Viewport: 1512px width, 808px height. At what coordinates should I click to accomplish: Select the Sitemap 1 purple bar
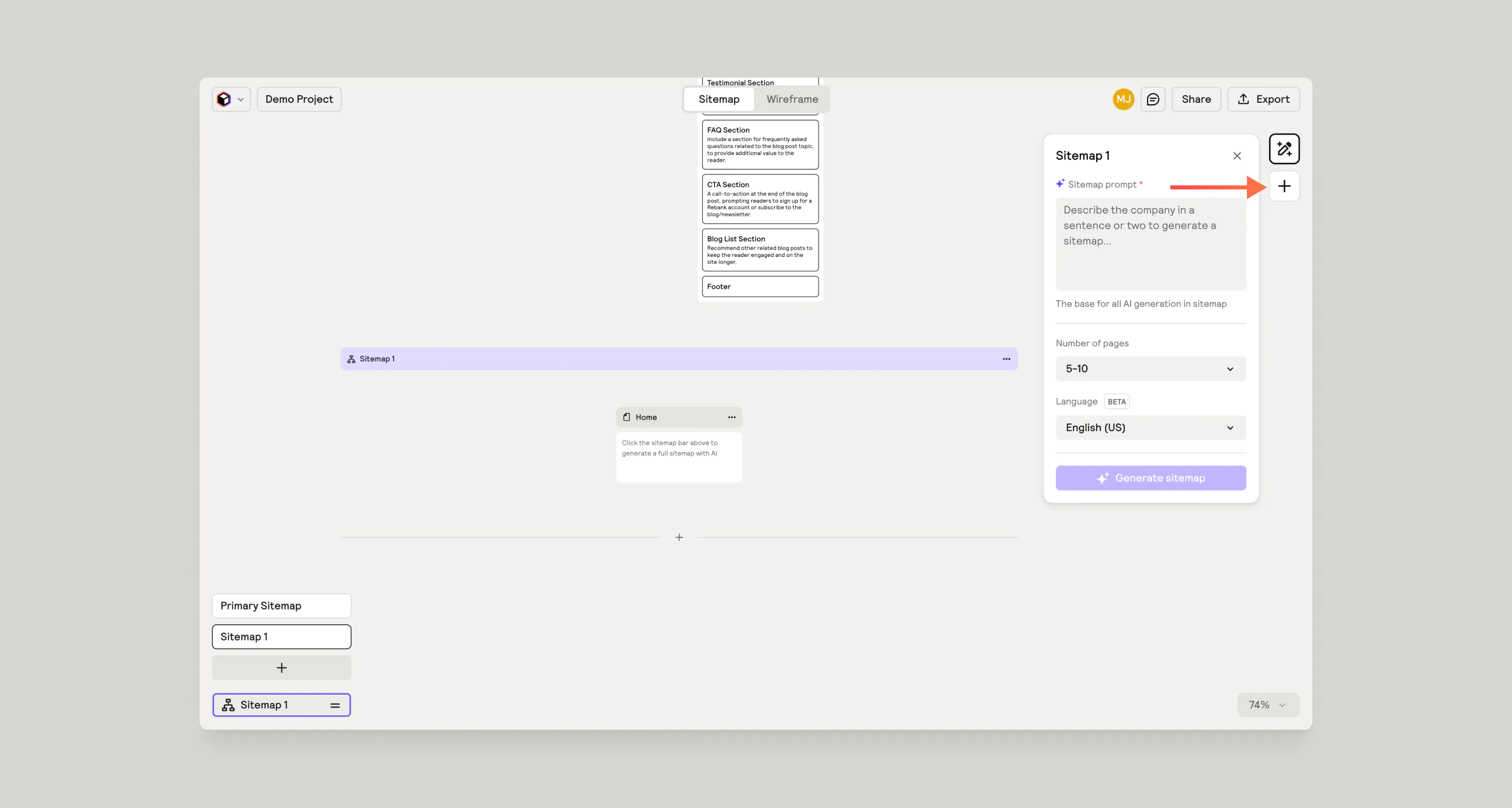coord(678,359)
